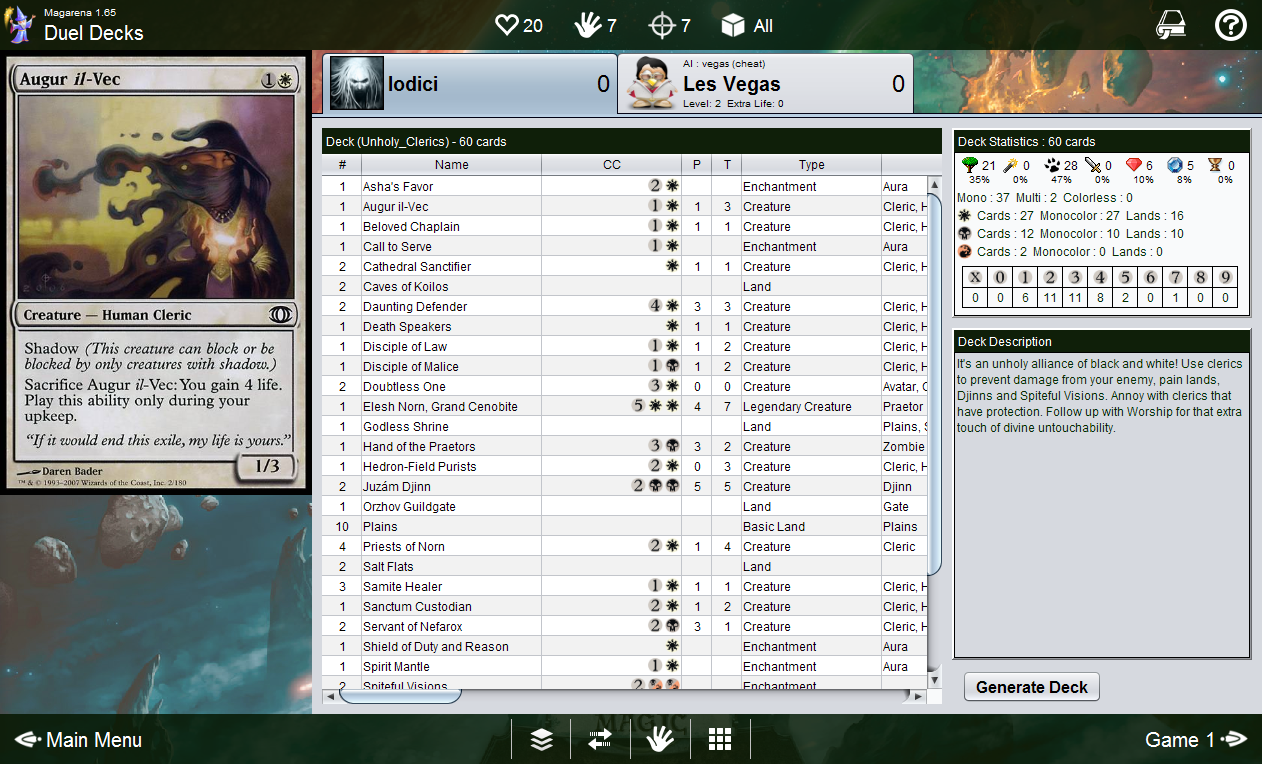Click horizontal scrollbar right arrow
Image resolution: width=1262 pixels, height=764 pixels.
coord(918,695)
